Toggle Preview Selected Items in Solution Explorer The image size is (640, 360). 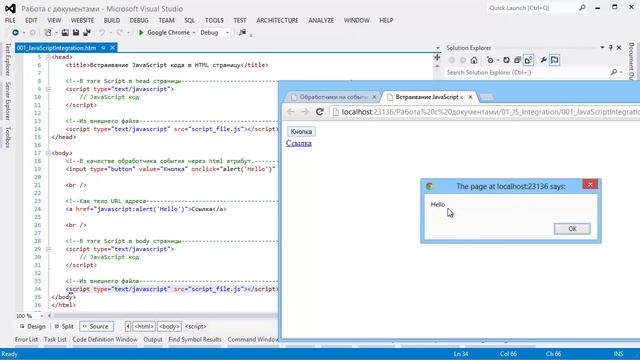pyautogui.click(x=554, y=60)
